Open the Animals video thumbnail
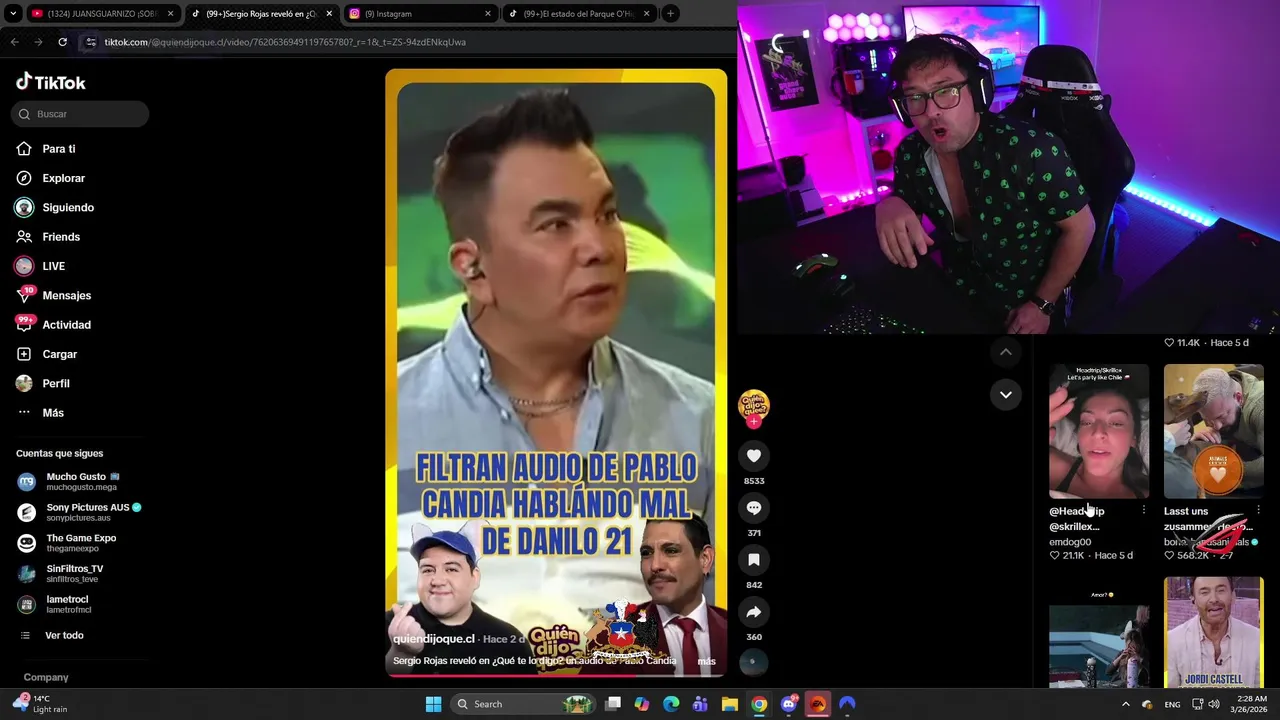Screen dimensions: 1280x720 [1214, 431]
